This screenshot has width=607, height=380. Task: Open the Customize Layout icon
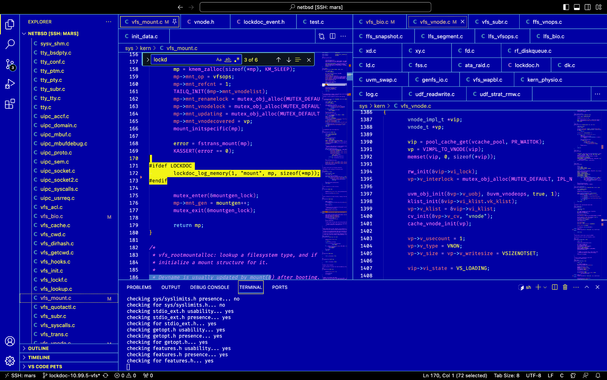point(598,7)
